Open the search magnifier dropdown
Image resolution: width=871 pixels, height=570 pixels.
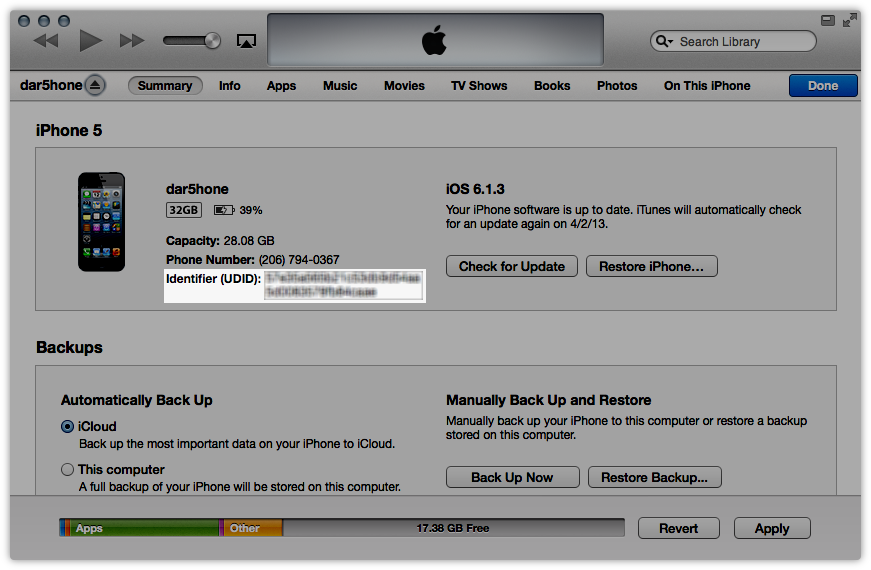[664, 41]
